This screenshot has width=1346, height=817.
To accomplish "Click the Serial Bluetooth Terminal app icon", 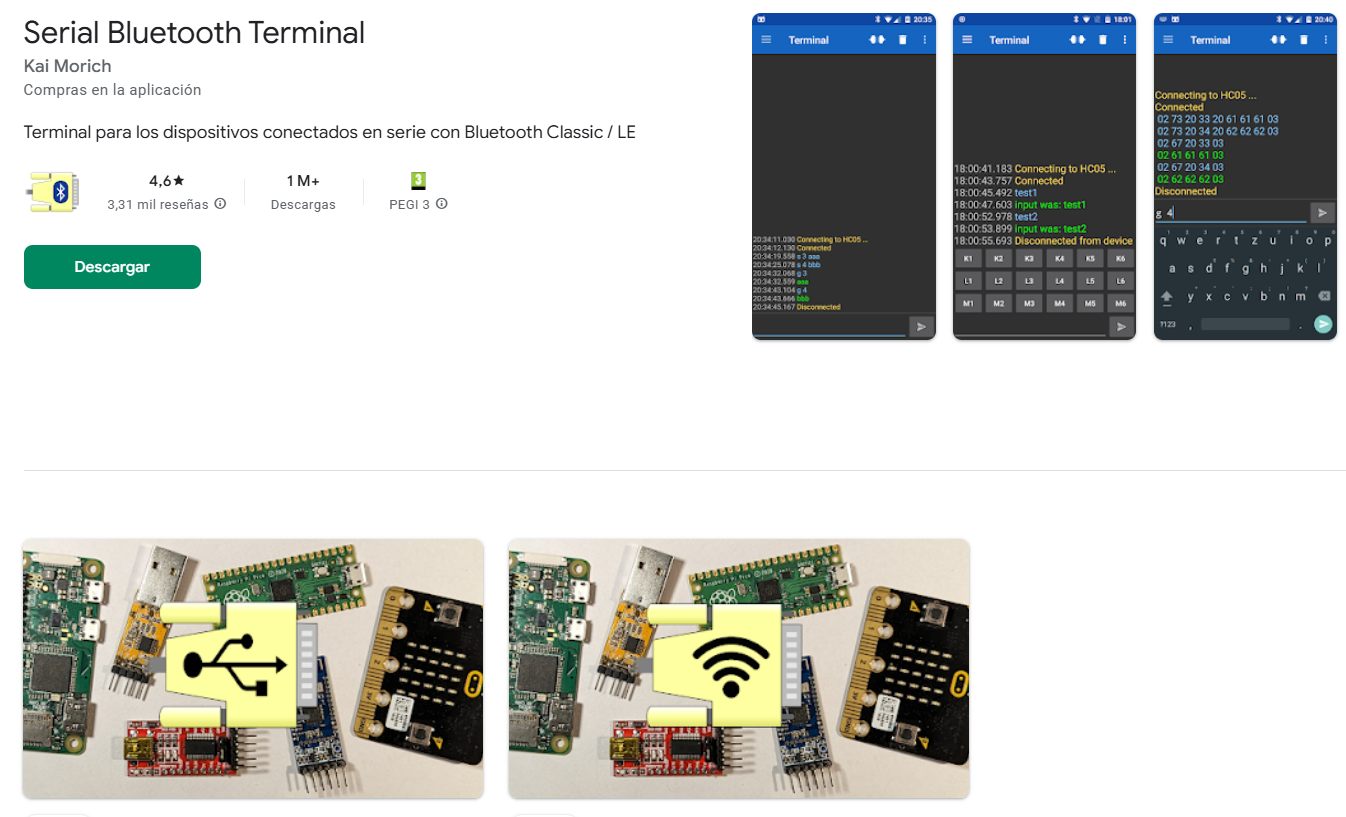I will click(54, 192).
